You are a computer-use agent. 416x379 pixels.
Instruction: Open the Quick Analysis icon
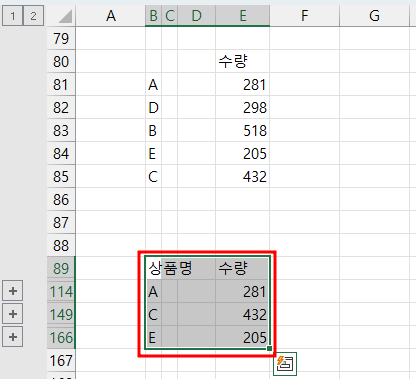coord(285,364)
